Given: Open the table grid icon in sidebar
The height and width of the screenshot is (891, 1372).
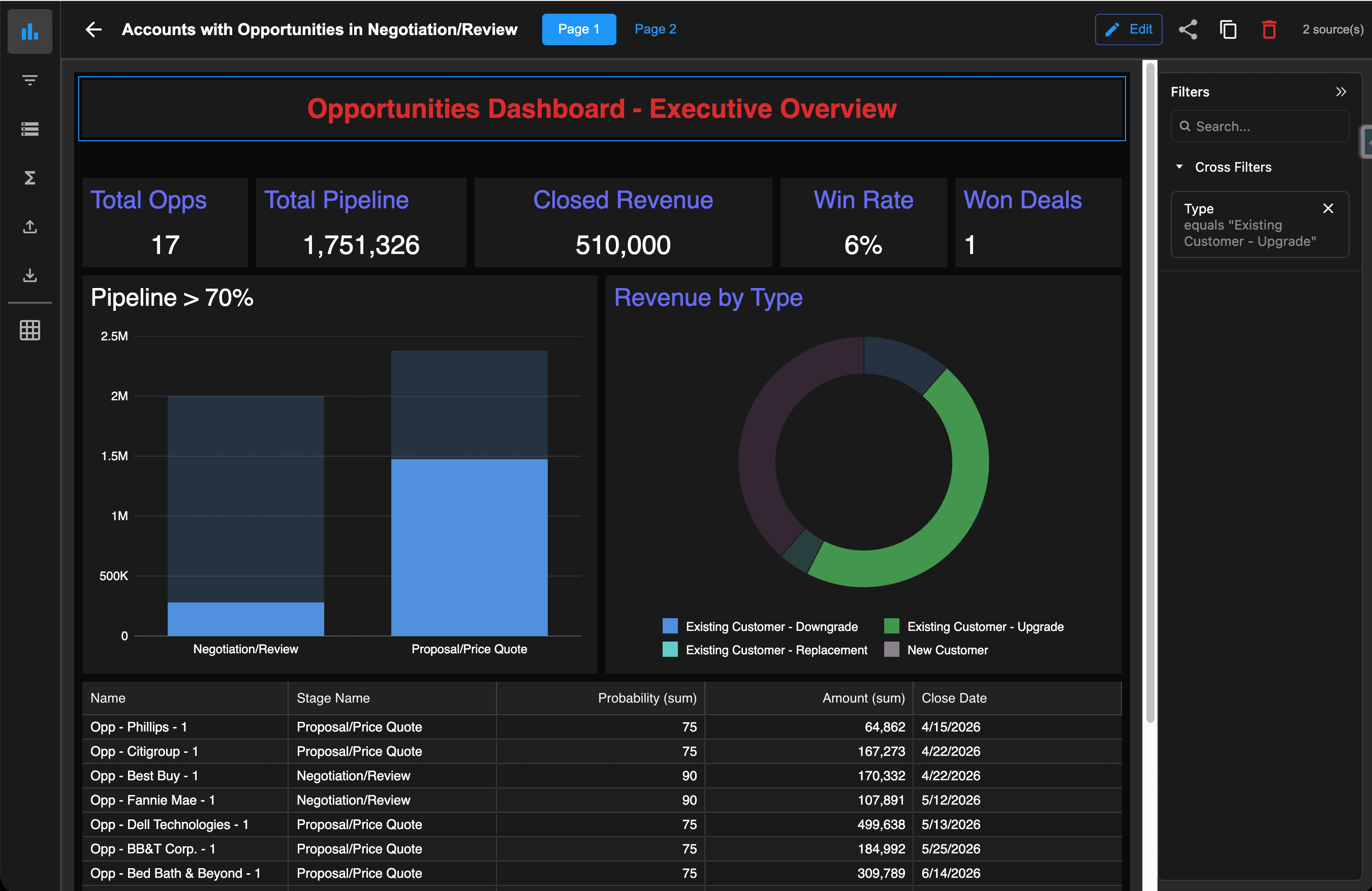Looking at the screenshot, I should 29,330.
